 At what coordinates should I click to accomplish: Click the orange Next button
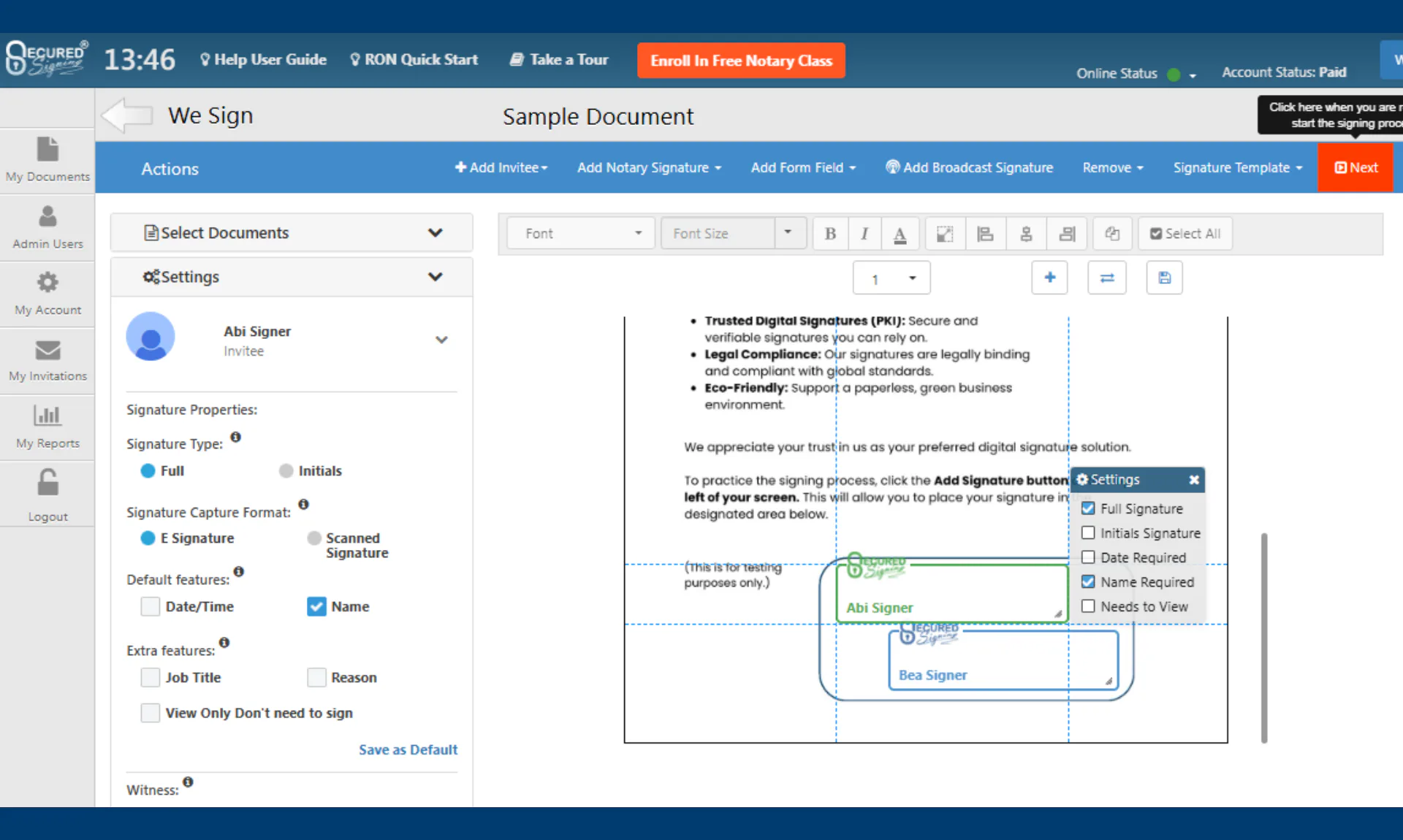click(1356, 168)
